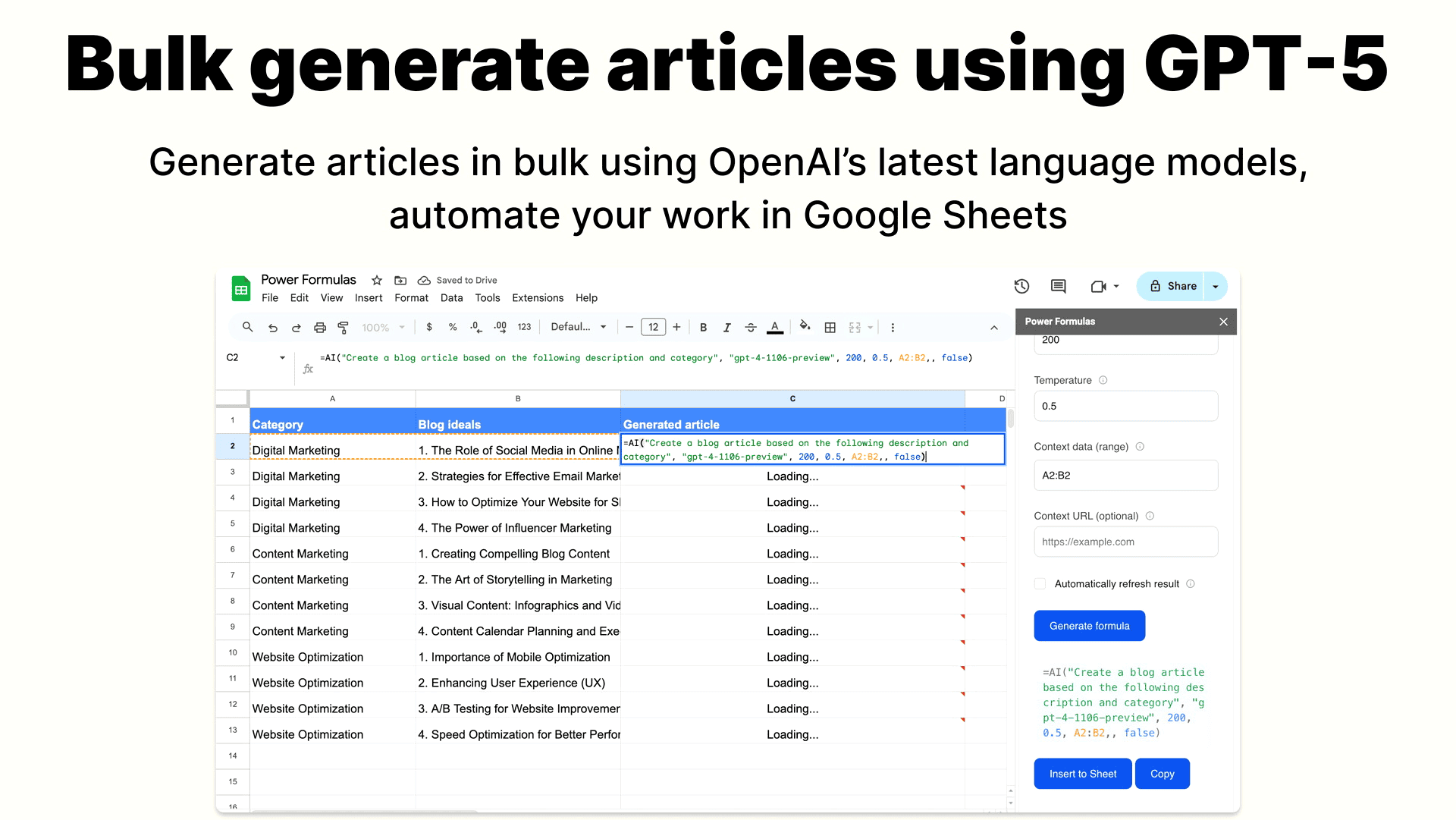Select the paint format roller tool
Image resolution: width=1456 pixels, height=820 pixels.
tap(344, 328)
